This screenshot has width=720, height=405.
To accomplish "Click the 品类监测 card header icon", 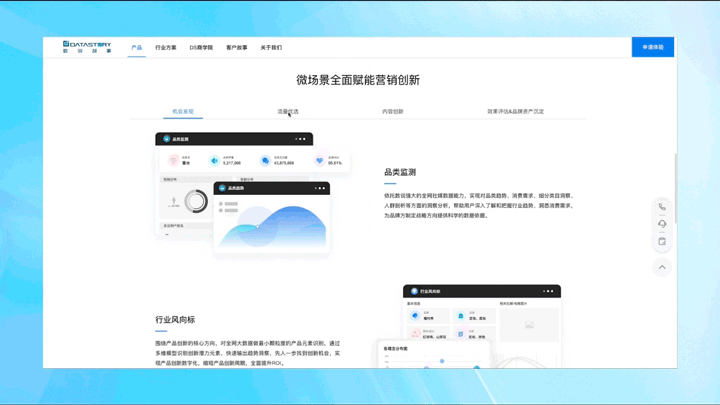I will tap(167, 139).
